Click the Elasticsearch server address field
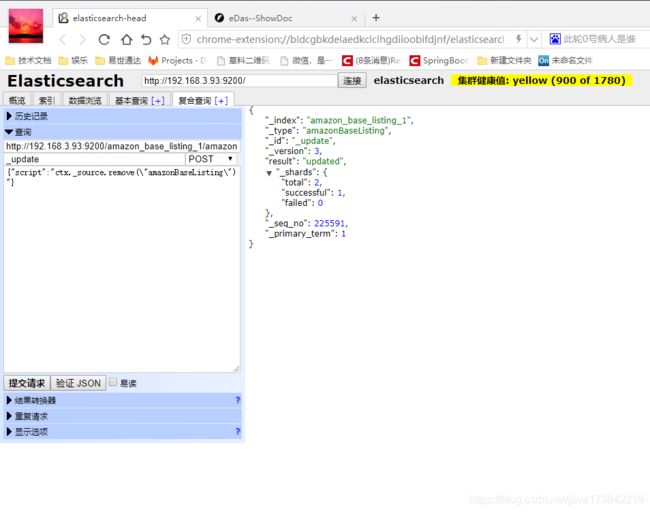 [238, 81]
